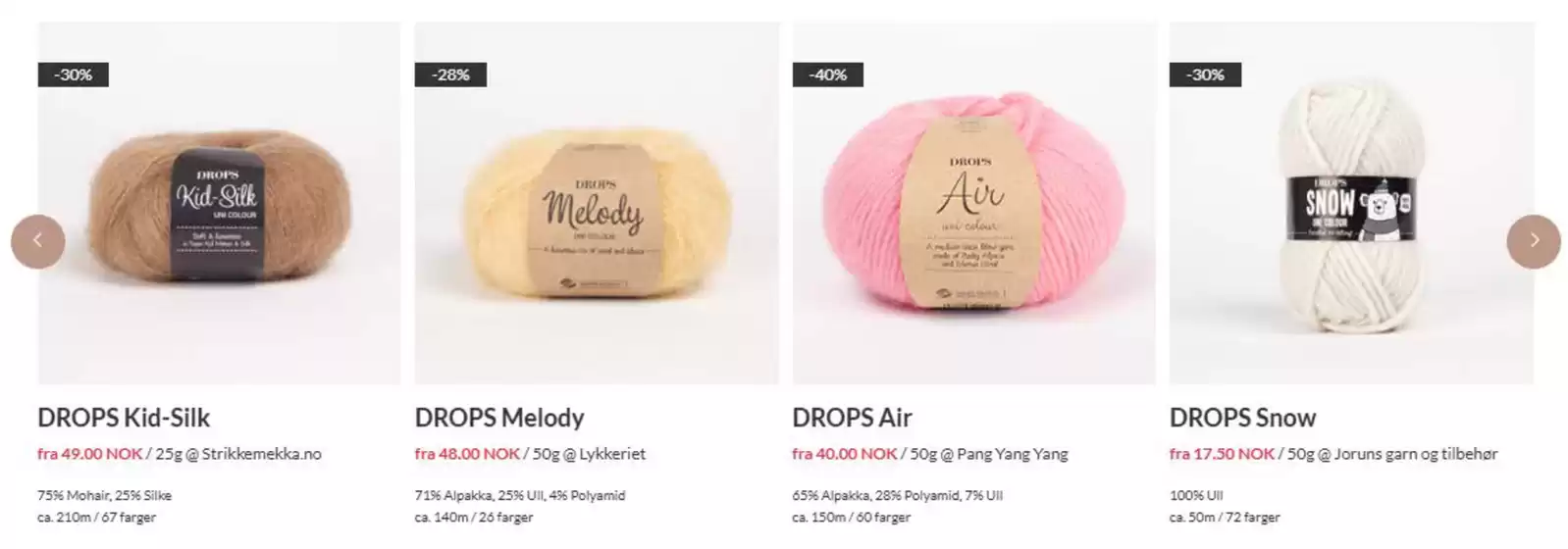
Task: Open the DROPS Kid-Silk product image
Action: tap(219, 204)
